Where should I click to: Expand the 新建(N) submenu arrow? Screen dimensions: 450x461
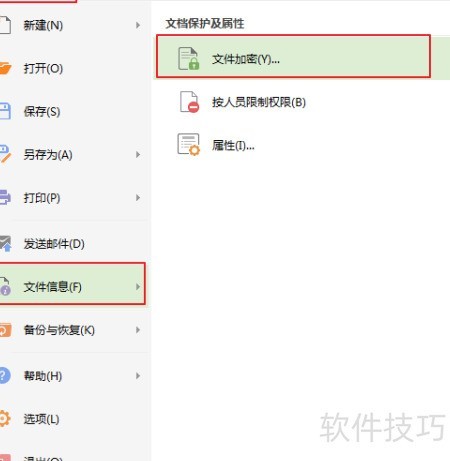(138, 25)
